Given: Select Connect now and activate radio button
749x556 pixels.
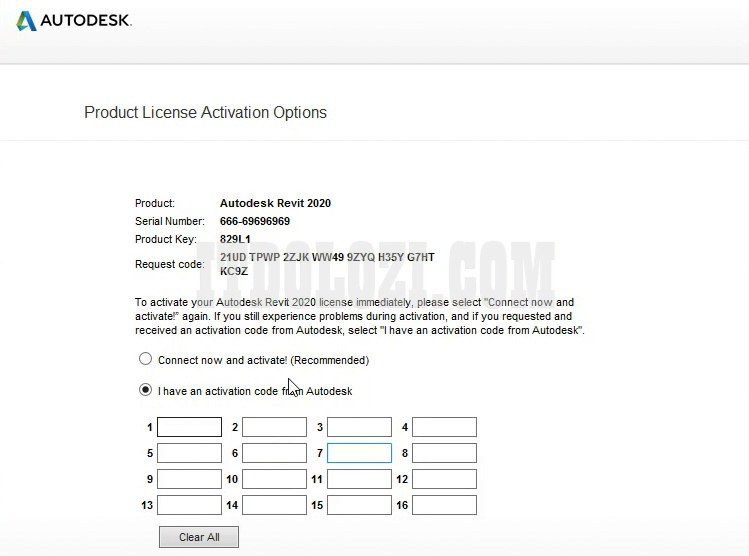Looking at the screenshot, I should (145, 359).
